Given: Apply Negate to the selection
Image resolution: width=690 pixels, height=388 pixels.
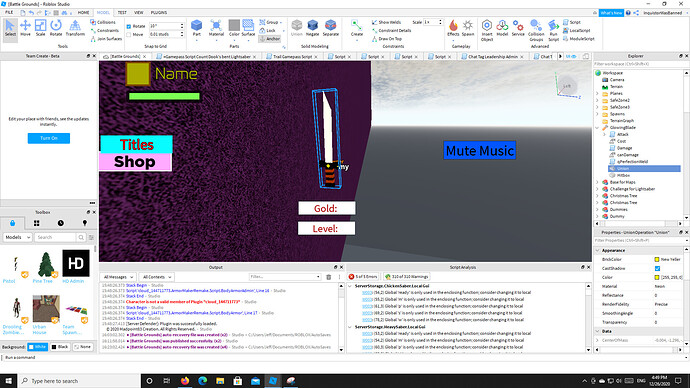Looking at the screenshot, I should coord(312,28).
